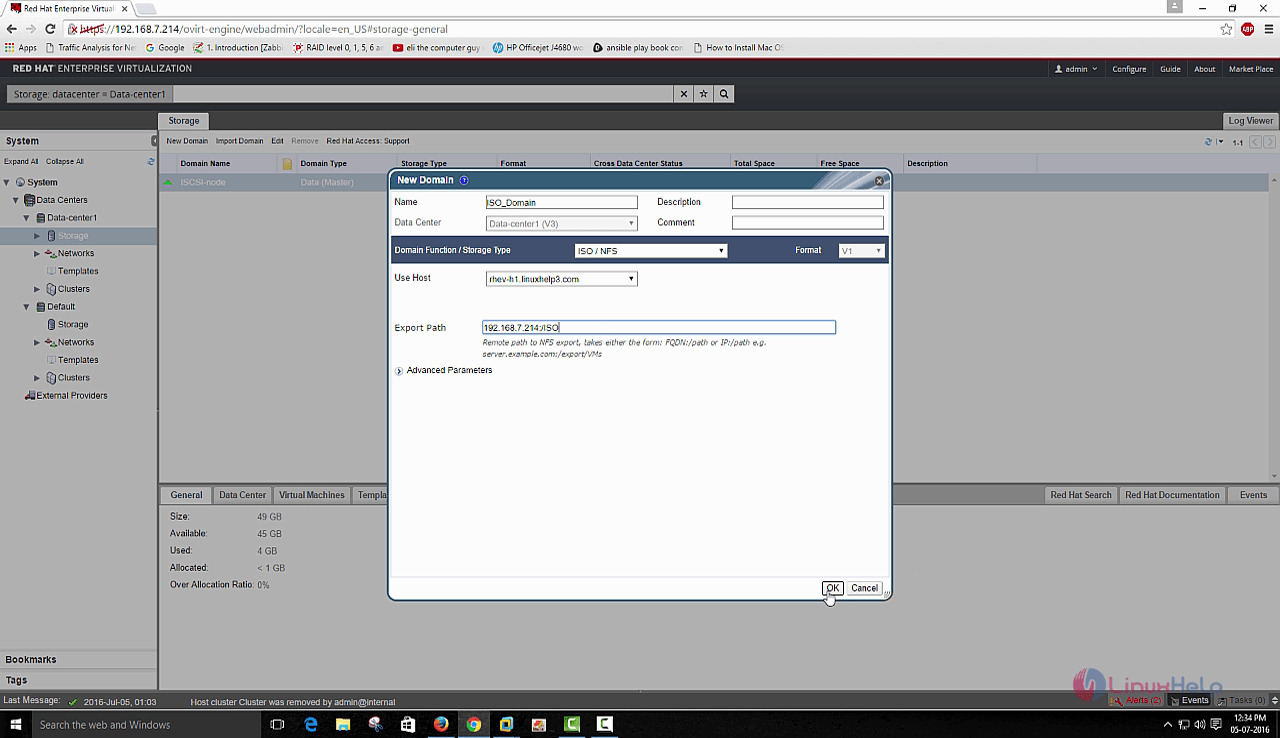Click green up-arrow status of ISCSI-node

[168, 182]
